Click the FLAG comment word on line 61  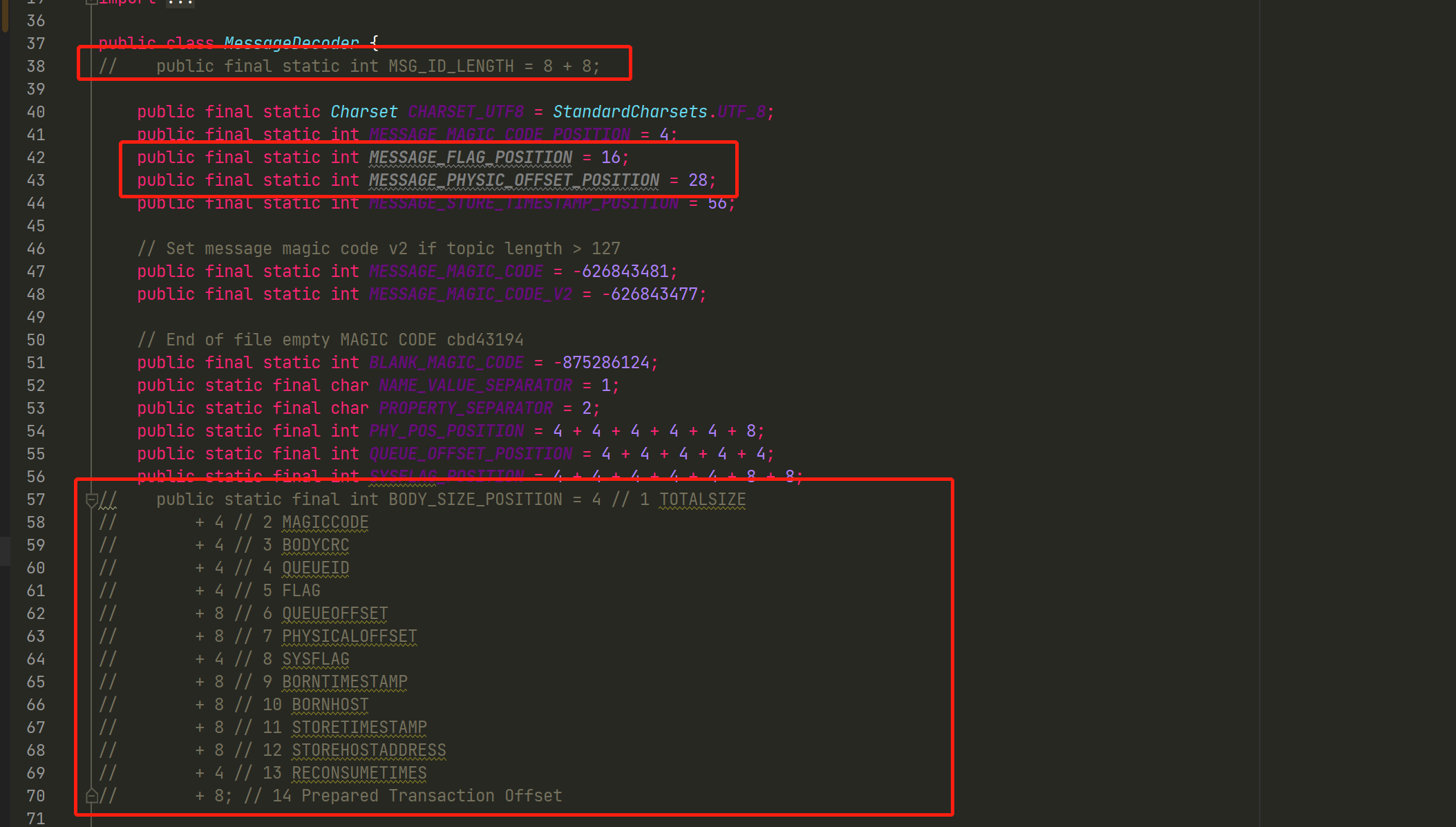tap(301, 591)
